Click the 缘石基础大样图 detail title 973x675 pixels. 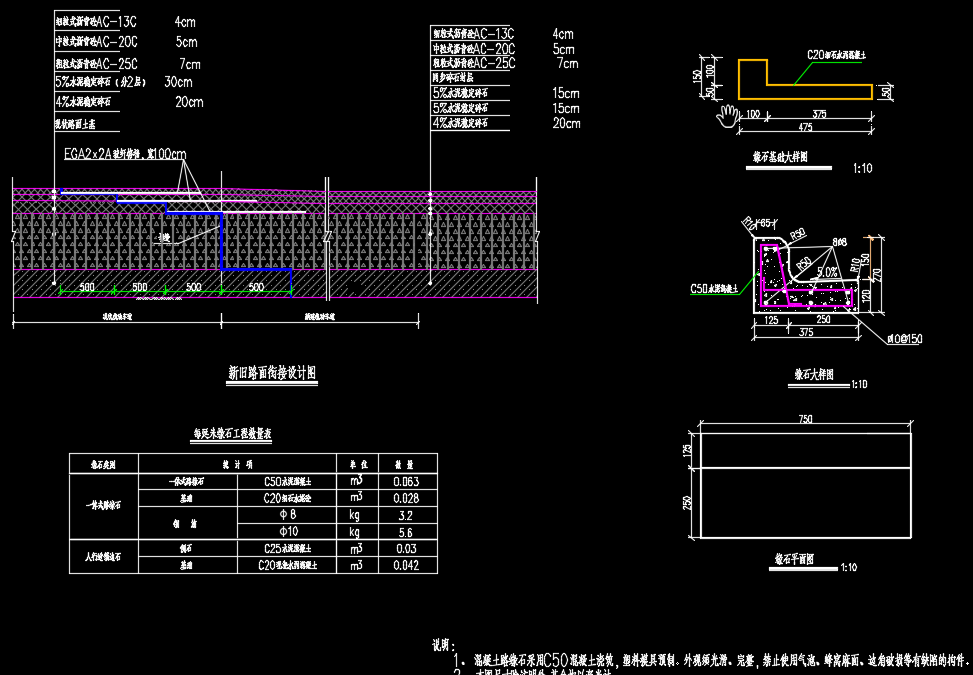(780, 157)
